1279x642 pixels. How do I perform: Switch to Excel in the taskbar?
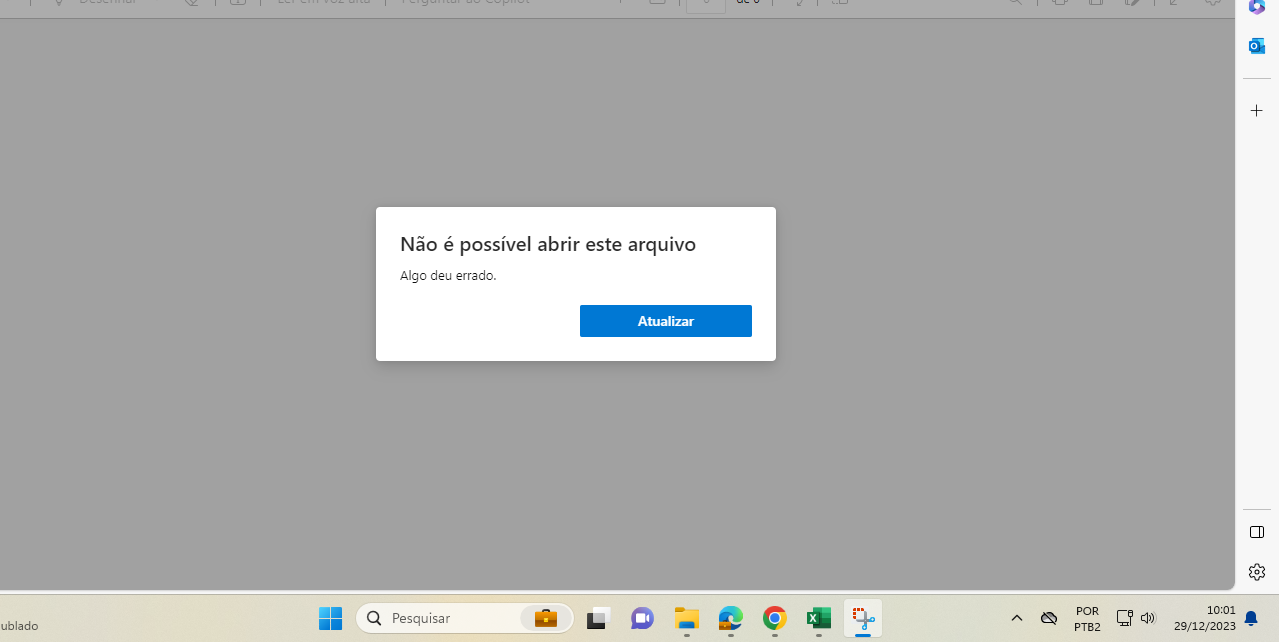(819, 618)
